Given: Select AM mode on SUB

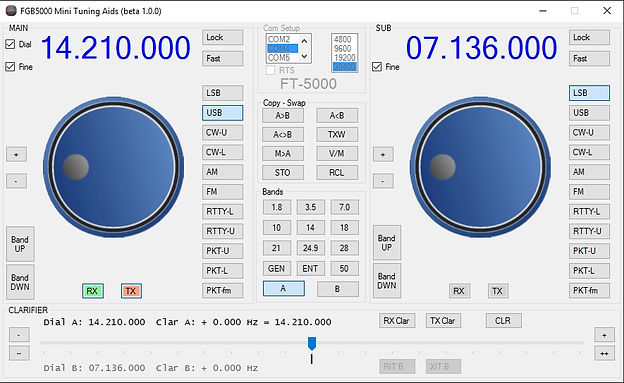Looking at the screenshot, I should click(x=589, y=172).
